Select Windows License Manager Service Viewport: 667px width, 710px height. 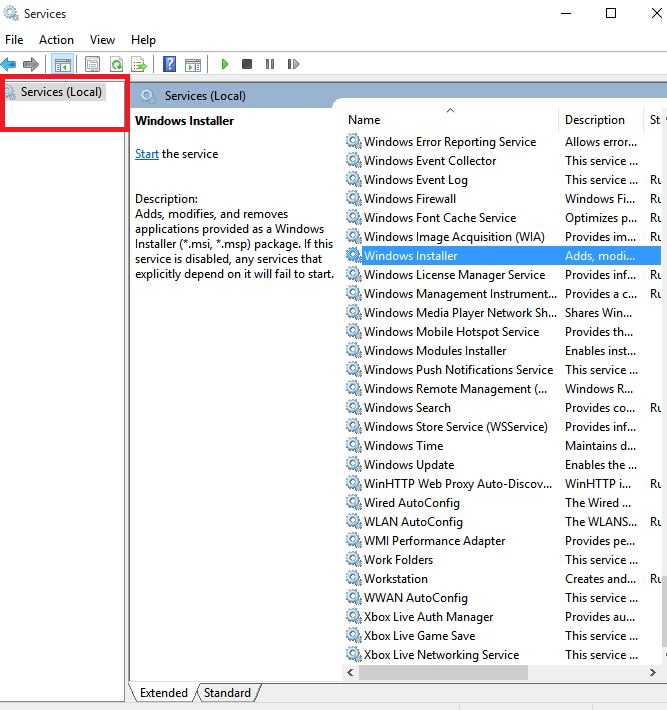[503, 275]
